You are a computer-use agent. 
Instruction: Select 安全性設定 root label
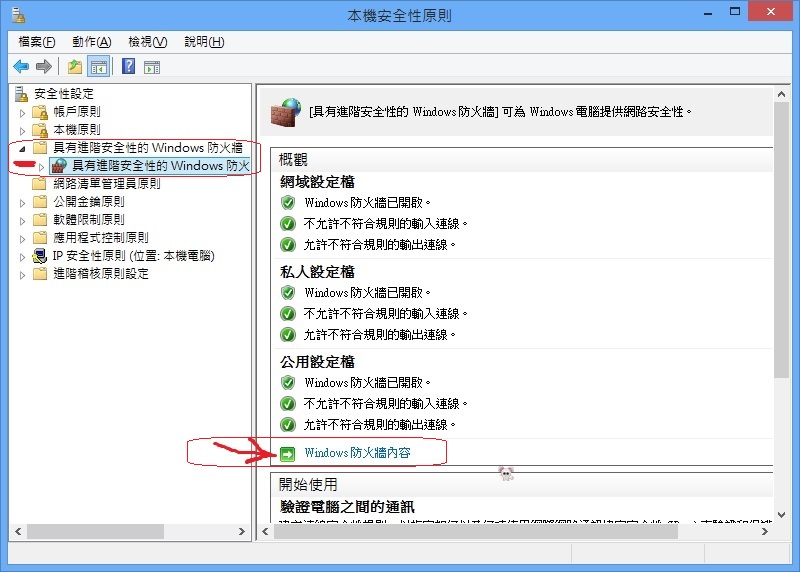point(64,94)
